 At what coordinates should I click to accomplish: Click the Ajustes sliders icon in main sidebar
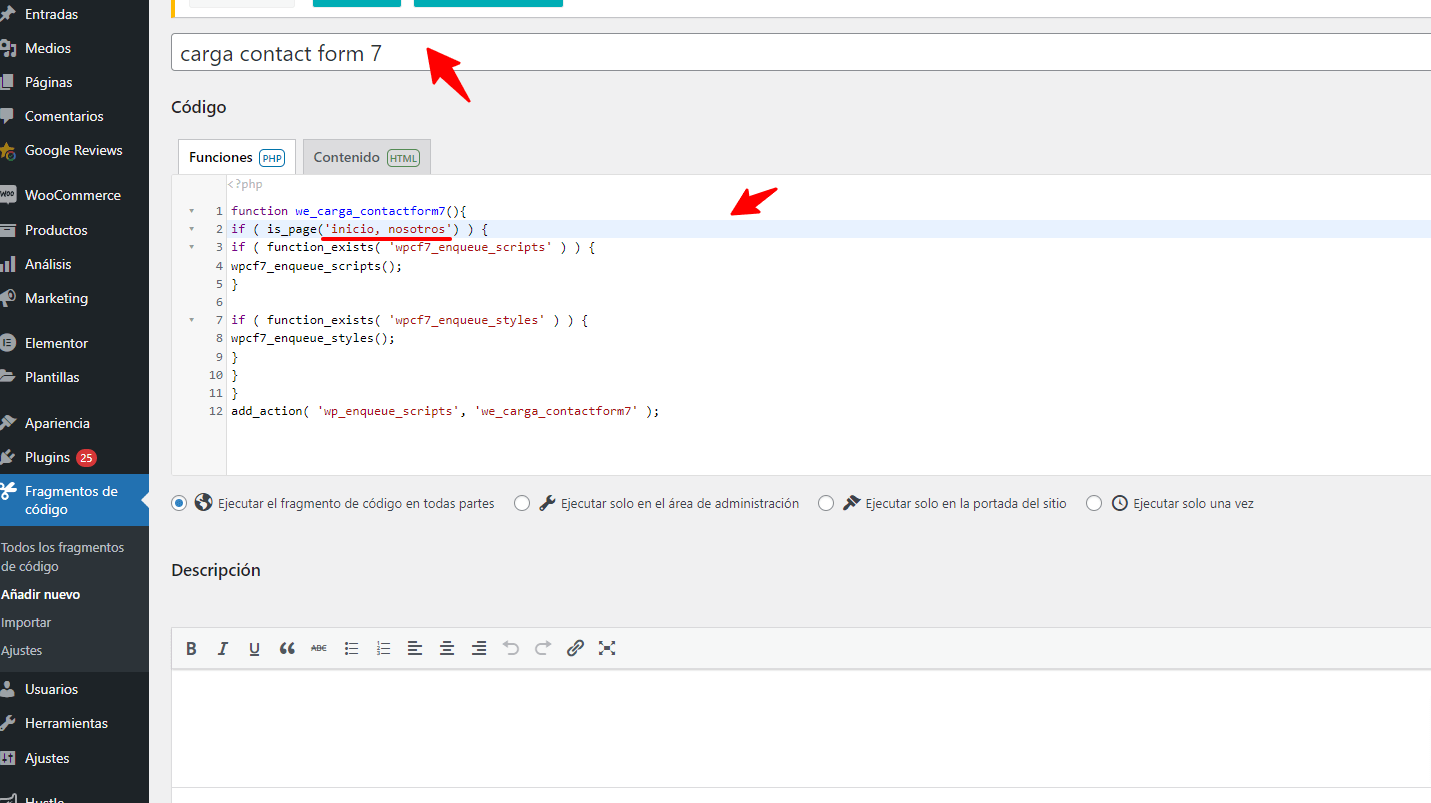(x=8, y=758)
